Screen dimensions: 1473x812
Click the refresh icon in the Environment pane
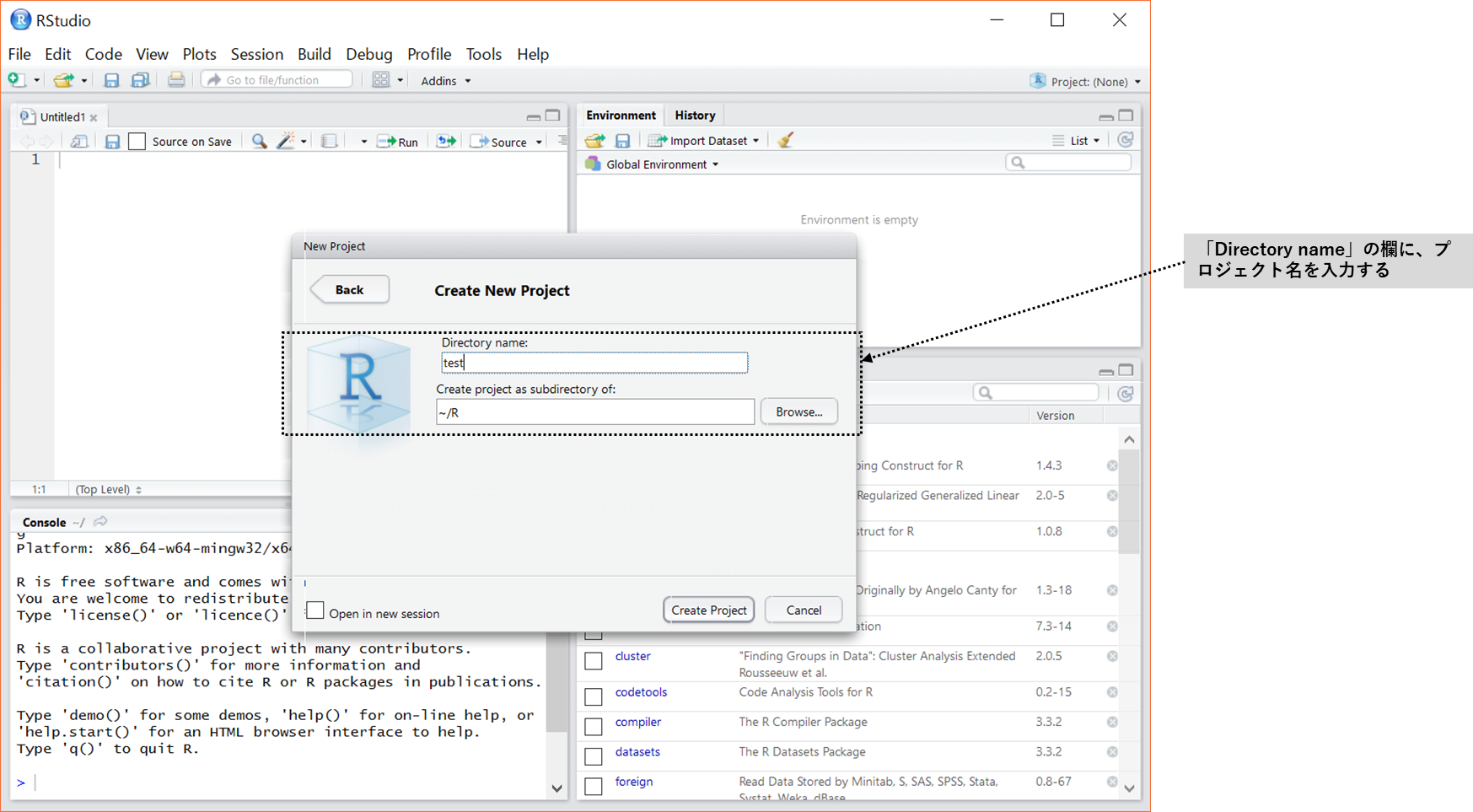coord(1125,140)
